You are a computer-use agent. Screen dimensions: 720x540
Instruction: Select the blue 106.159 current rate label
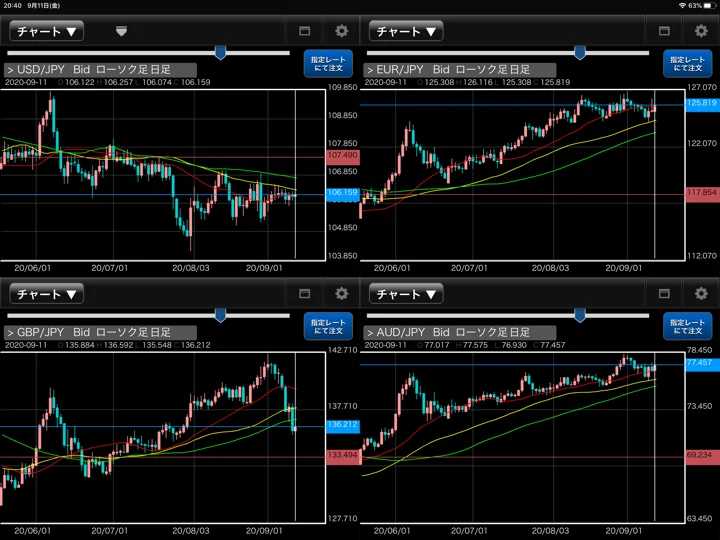(x=343, y=193)
